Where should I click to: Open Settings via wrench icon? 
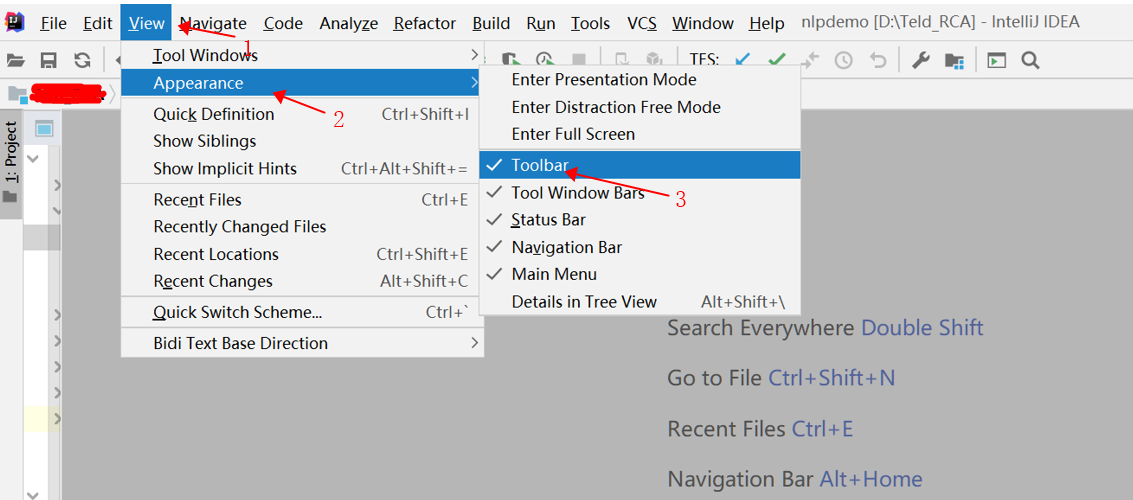click(x=920, y=60)
